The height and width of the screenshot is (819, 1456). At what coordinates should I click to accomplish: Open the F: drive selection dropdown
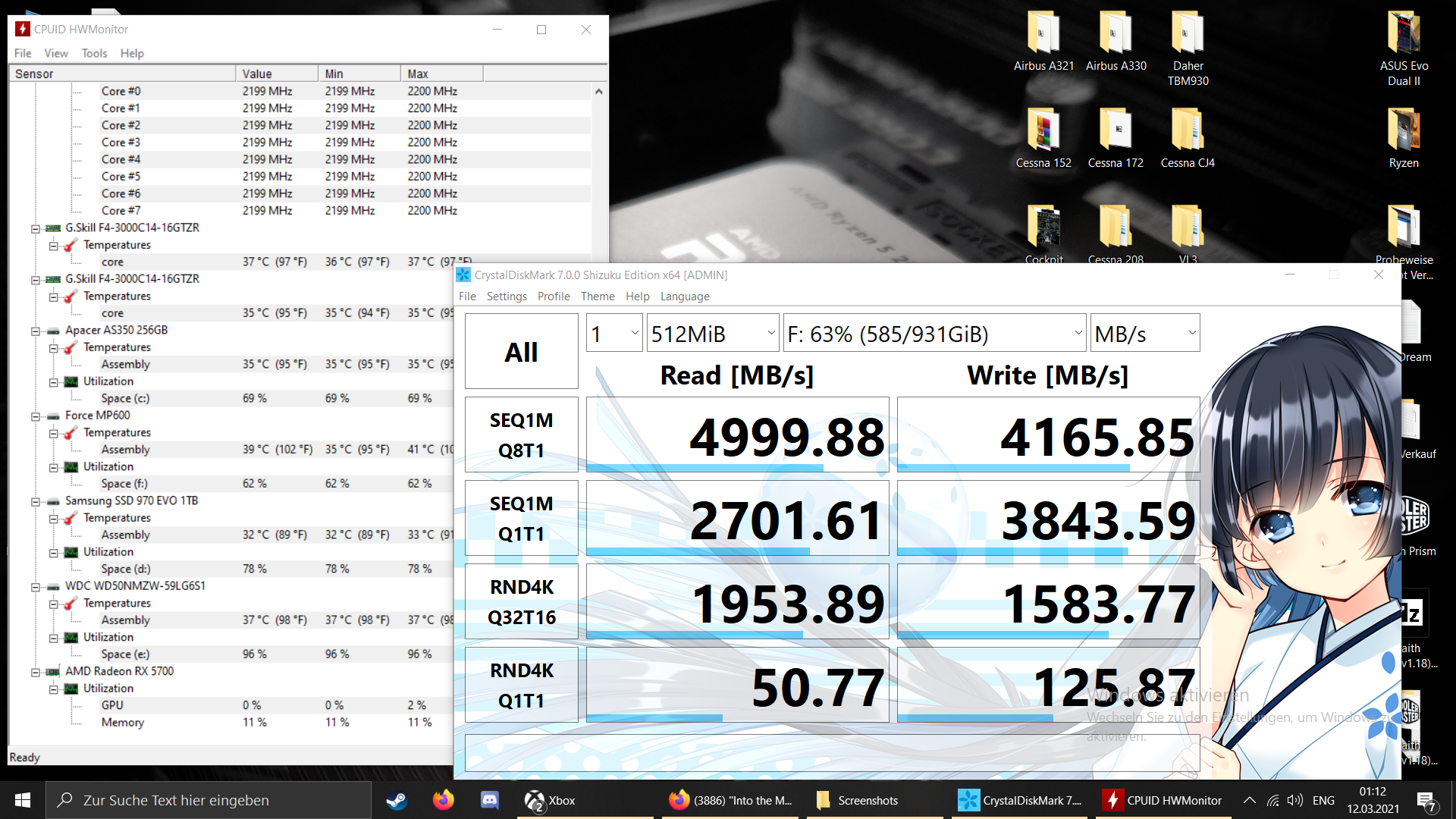pos(934,334)
